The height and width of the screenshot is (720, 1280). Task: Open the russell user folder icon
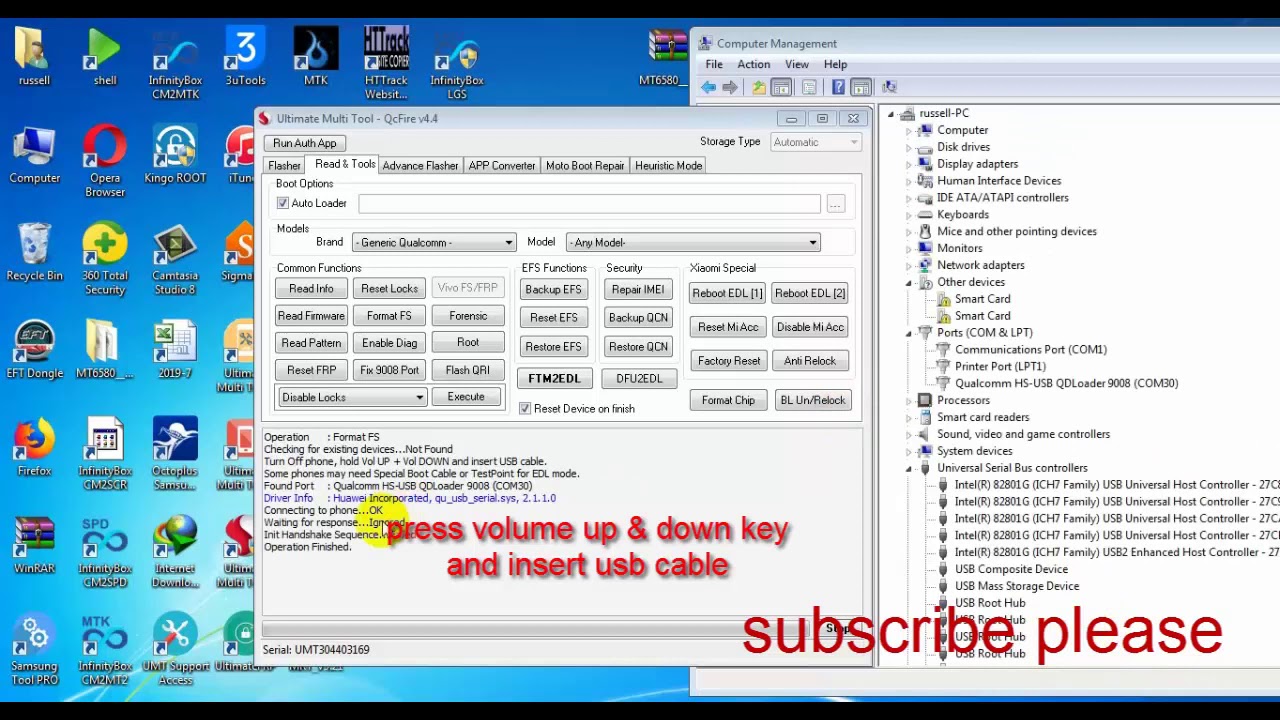34,56
